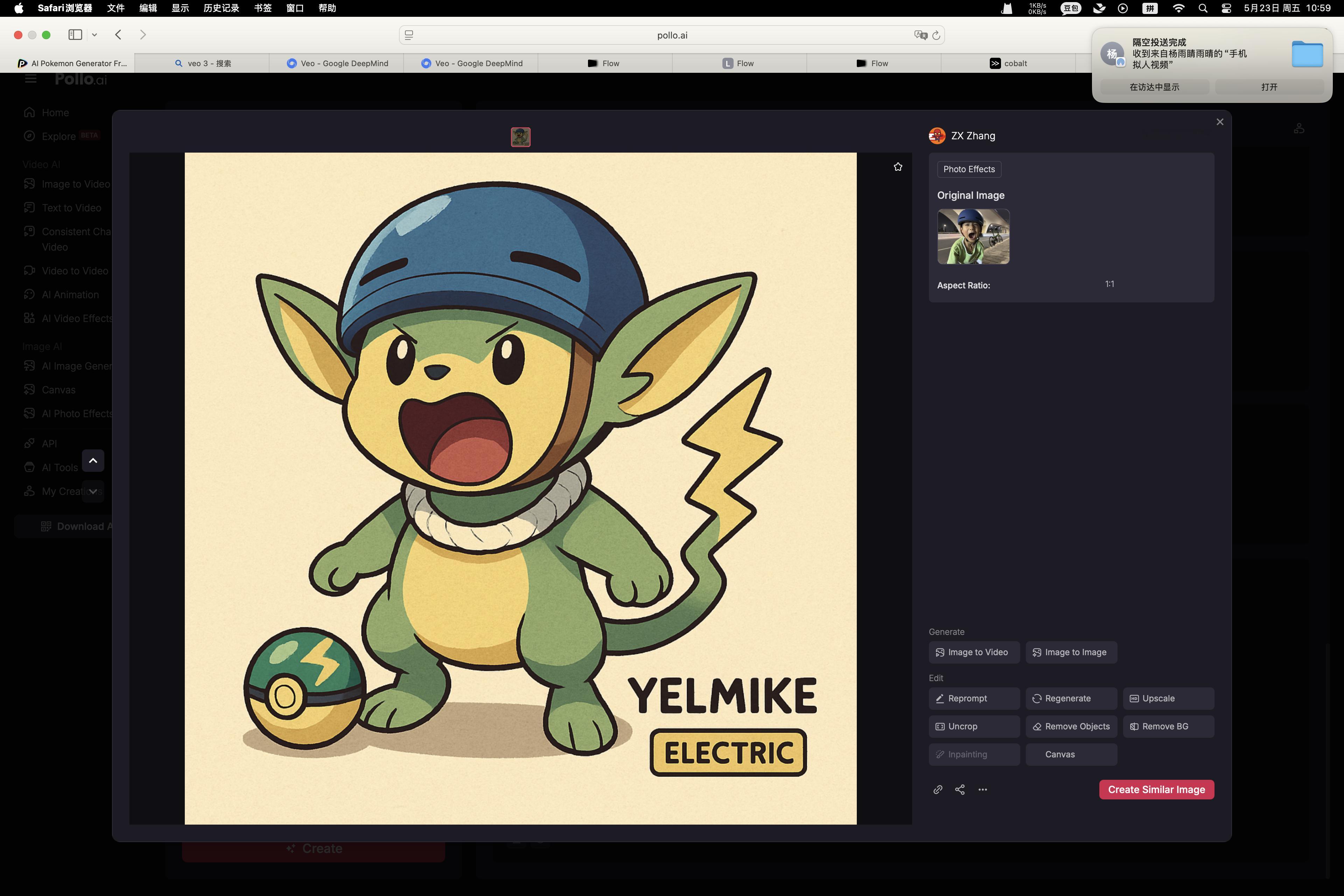The height and width of the screenshot is (896, 1344).
Task: Click page settings icon in address bar
Action: 409,35
